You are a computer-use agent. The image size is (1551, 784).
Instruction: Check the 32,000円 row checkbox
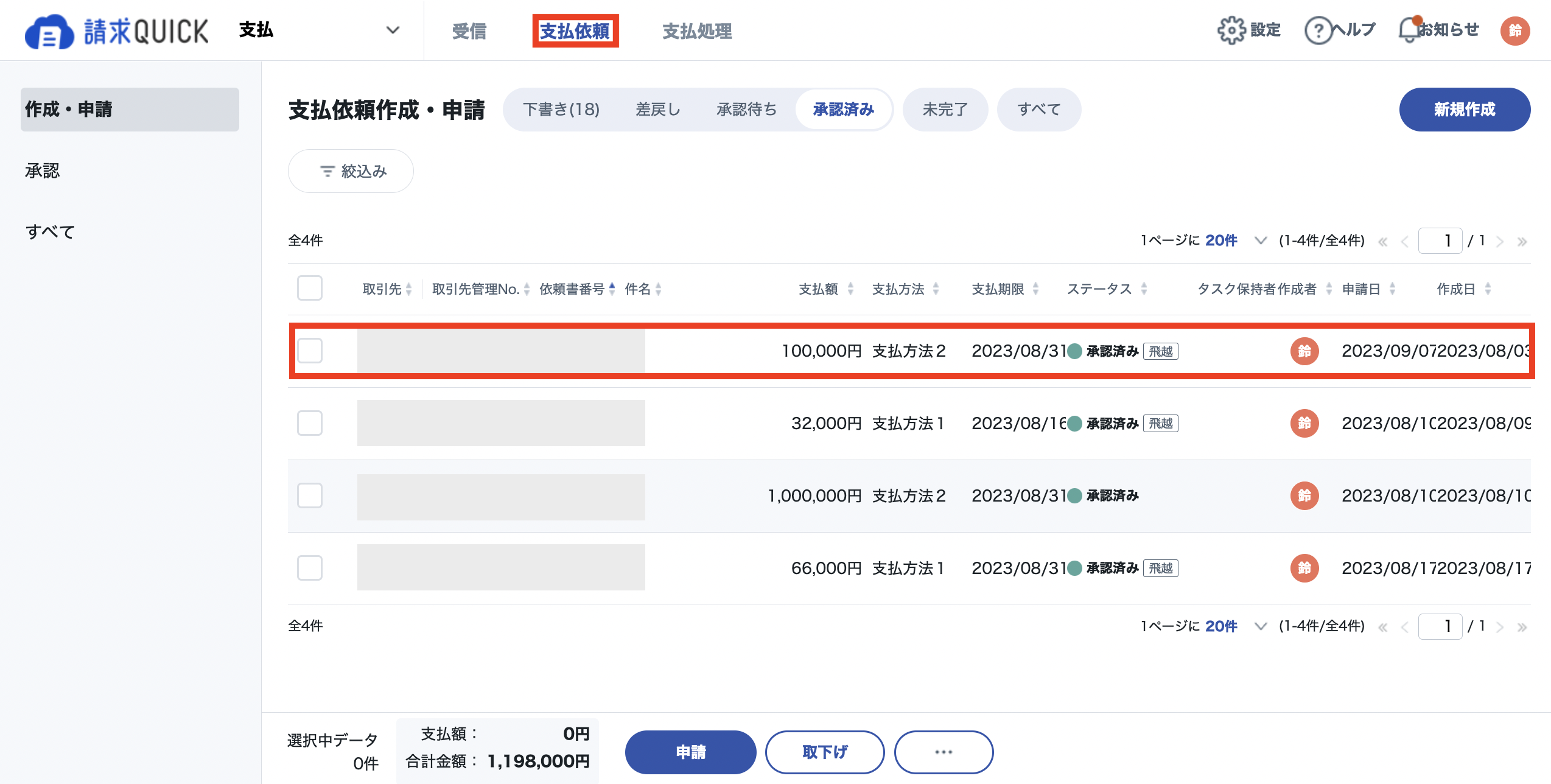310,423
